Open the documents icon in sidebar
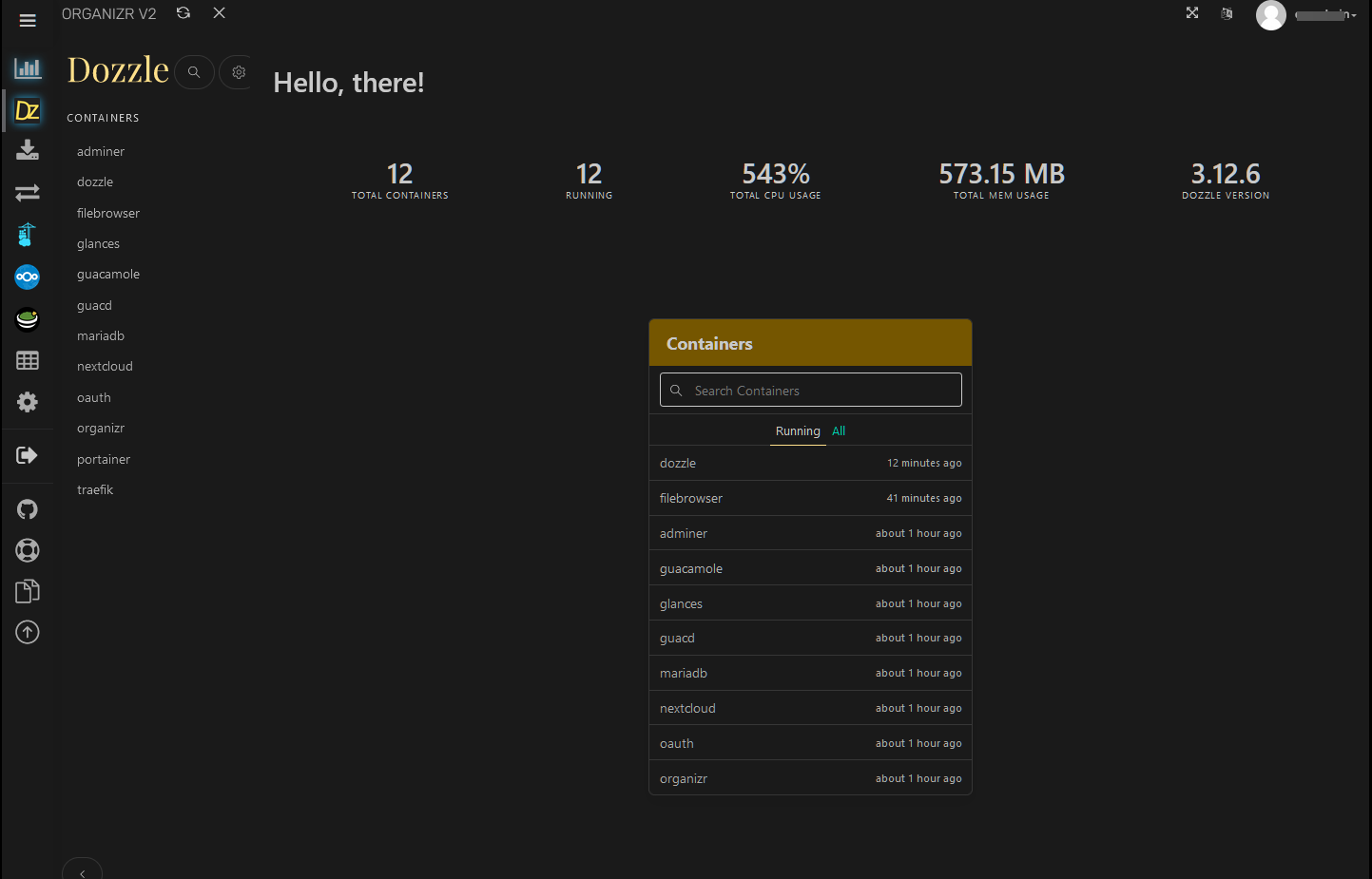The height and width of the screenshot is (879, 1372). pos(28,591)
